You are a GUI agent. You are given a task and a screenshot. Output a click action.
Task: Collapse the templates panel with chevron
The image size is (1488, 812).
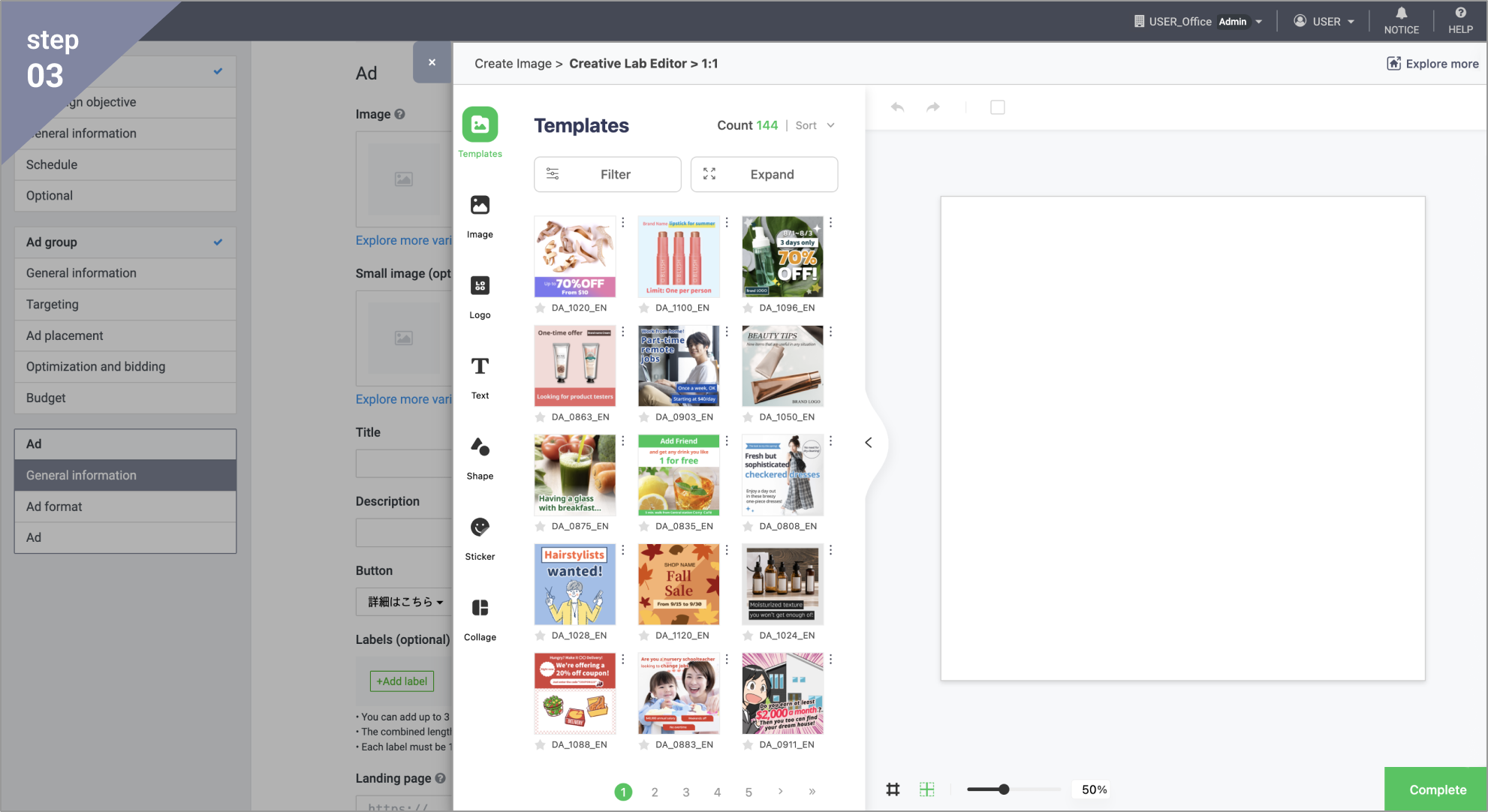tap(869, 443)
